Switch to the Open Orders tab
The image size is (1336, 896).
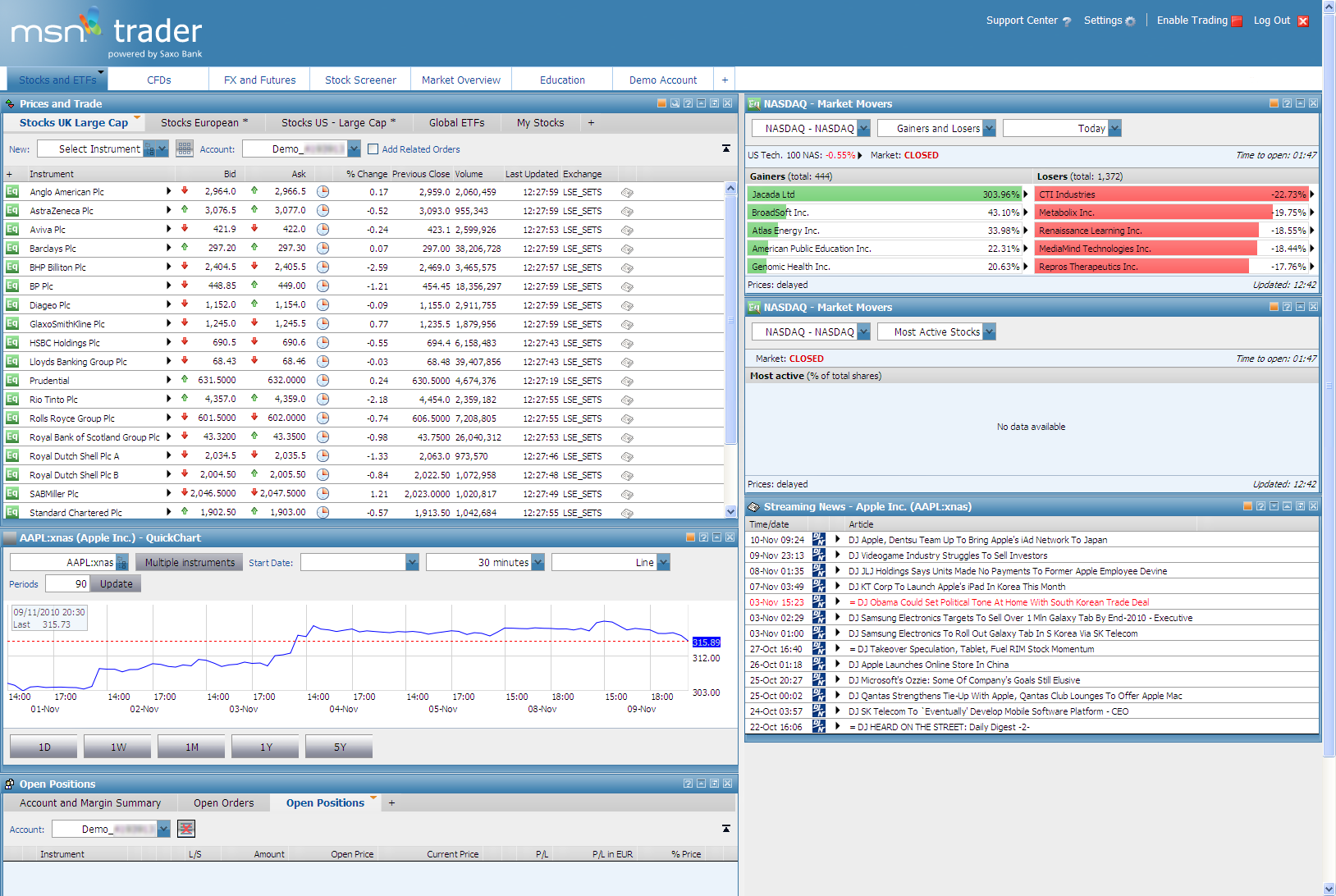pyautogui.click(x=223, y=802)
